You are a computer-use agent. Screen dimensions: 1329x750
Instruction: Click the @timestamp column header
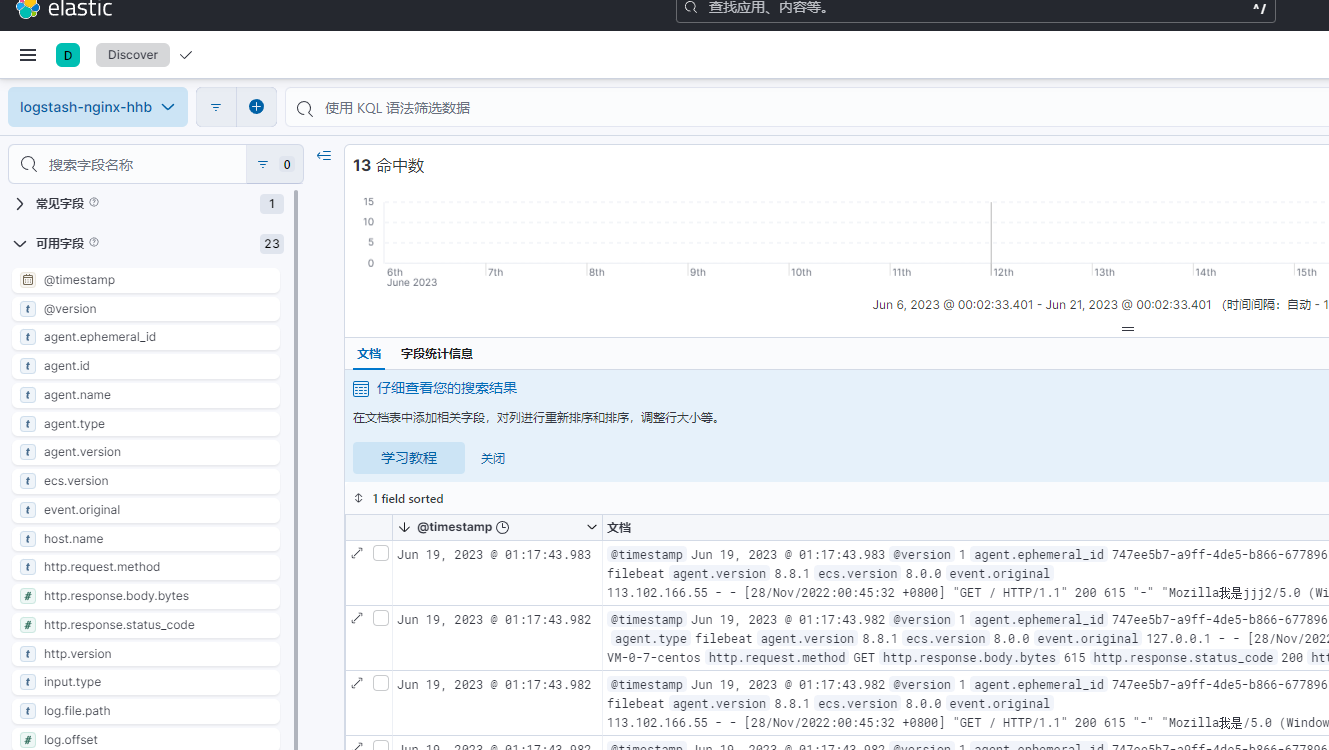pyautogui.click(x=497, y=527)
